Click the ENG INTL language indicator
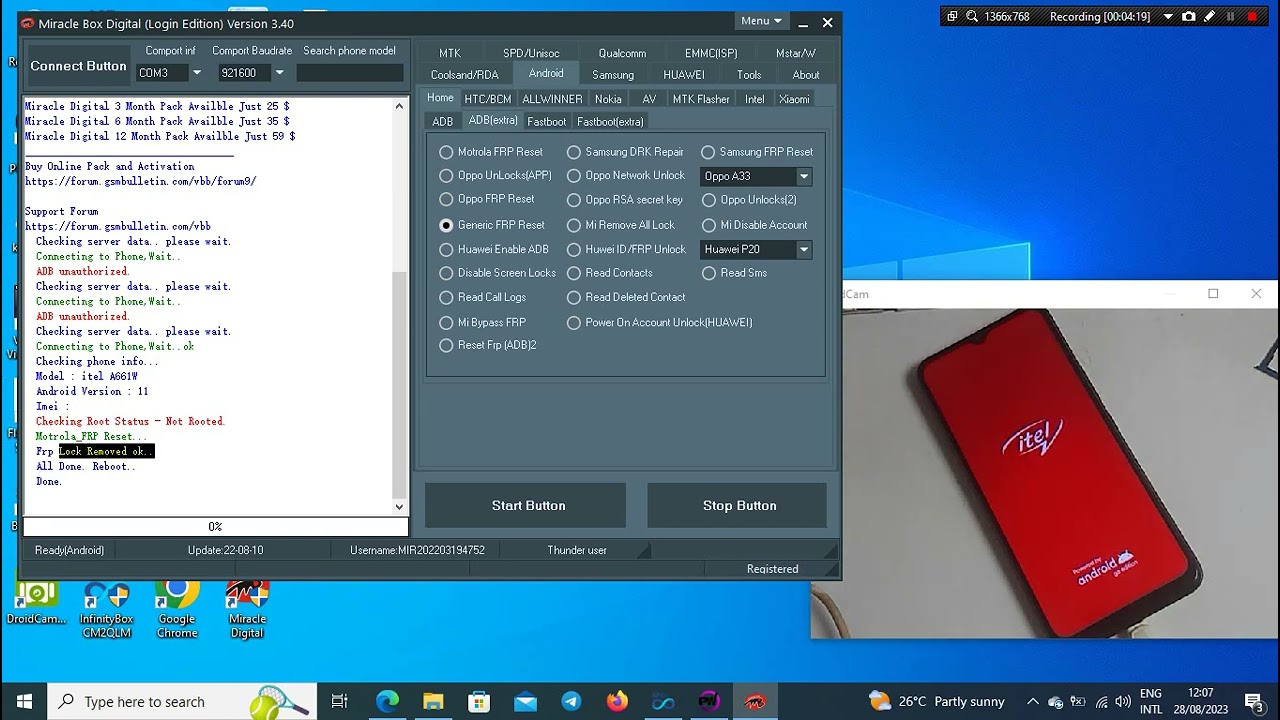Screen dimensions: 1280x720 click(1151, 701)
